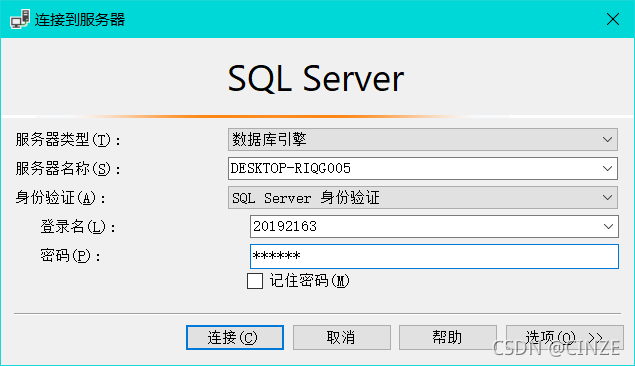Click the server connection icon in title bar
The width and height of the screenshot is (635, 366).
(x=20, y=19)
